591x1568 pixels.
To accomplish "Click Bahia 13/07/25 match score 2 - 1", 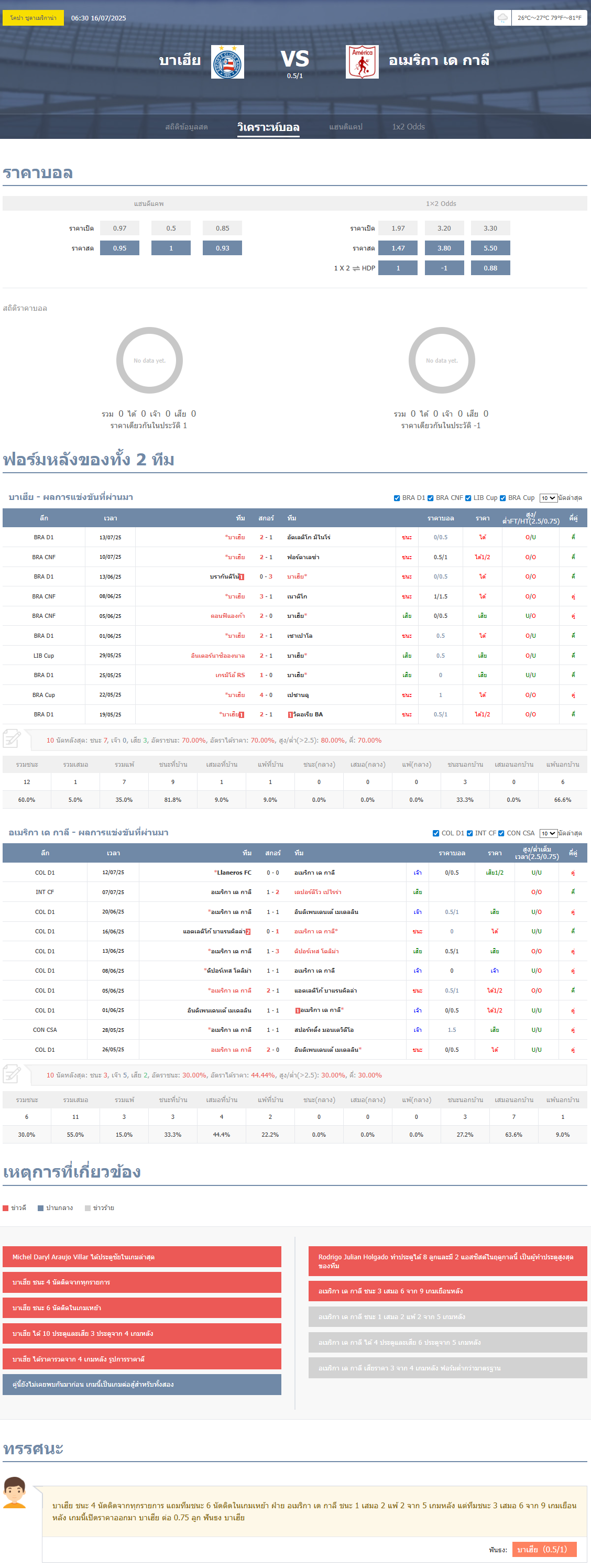I will point(266,537).
